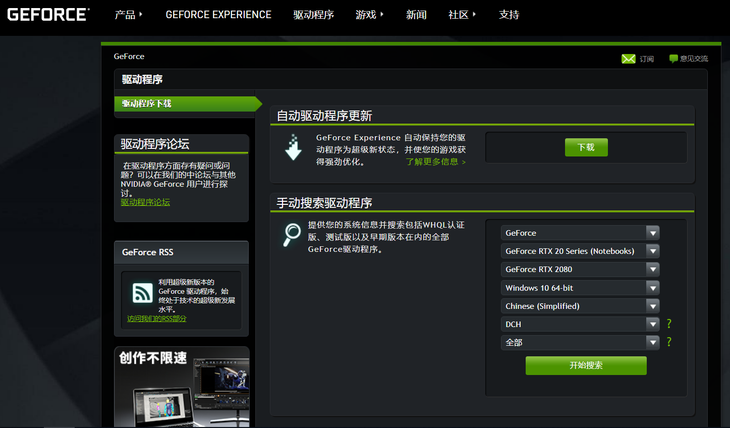Click the question mark beside 全部
Image resolution: width=730 pixels, height=428 pixels.
click(x=669, y=342)
